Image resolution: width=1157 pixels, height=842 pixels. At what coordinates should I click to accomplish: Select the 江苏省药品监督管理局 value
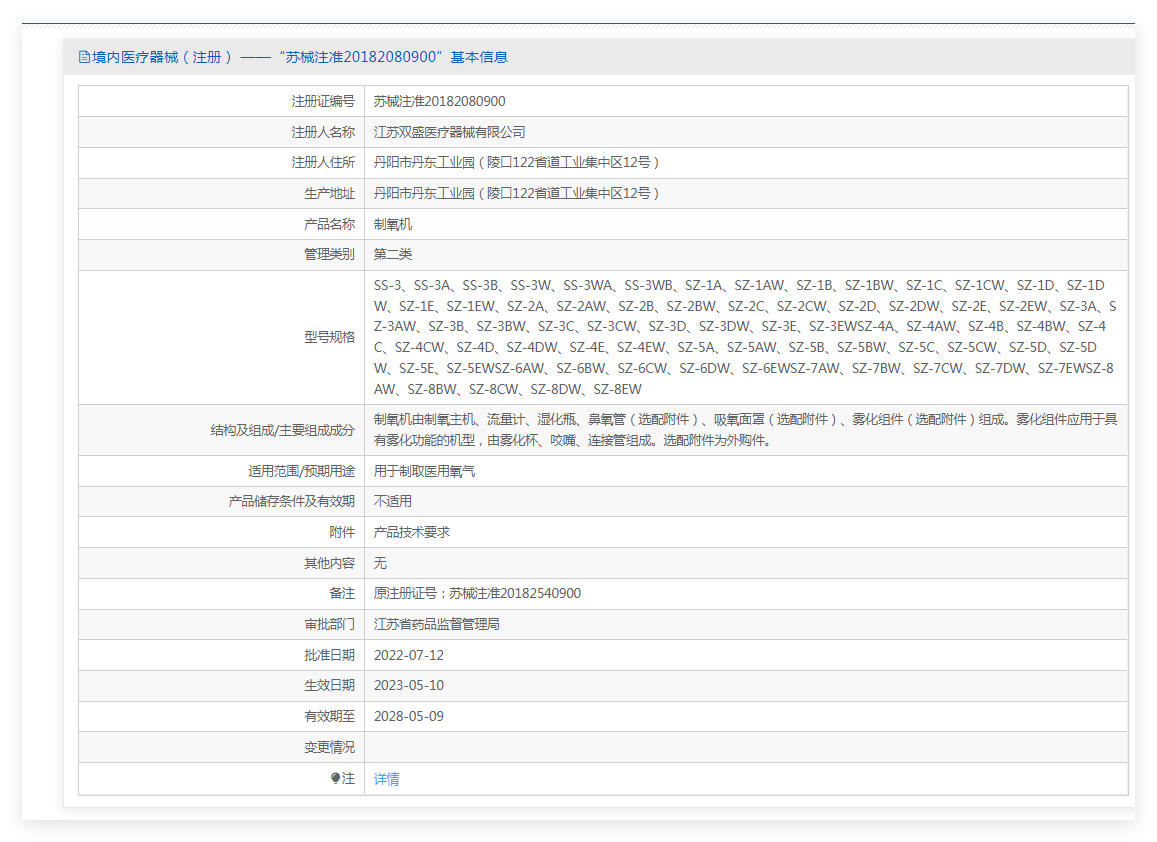pyautogui.click(x=437, y=624)
